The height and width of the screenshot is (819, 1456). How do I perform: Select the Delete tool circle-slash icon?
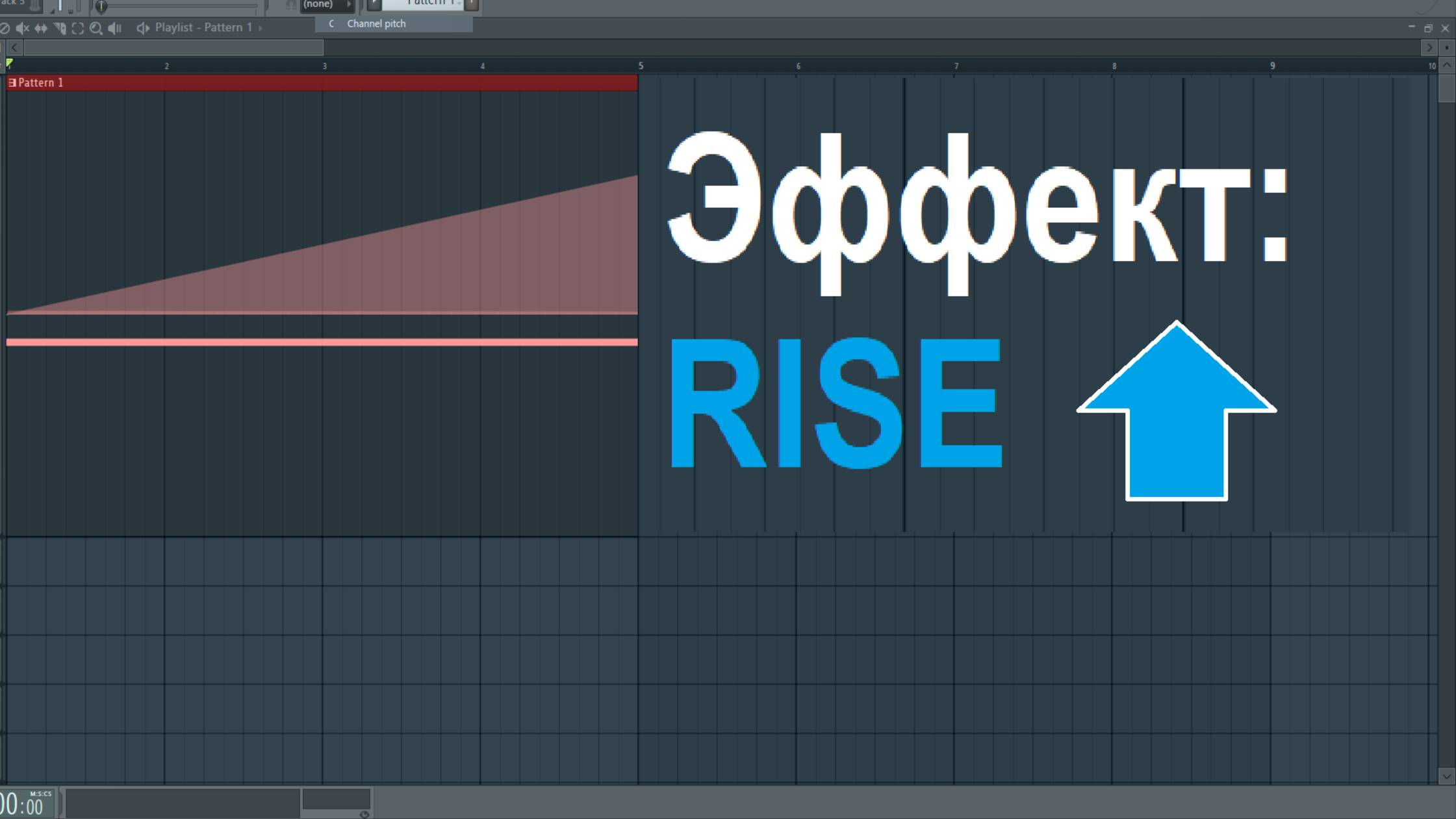tap(4, 28)
